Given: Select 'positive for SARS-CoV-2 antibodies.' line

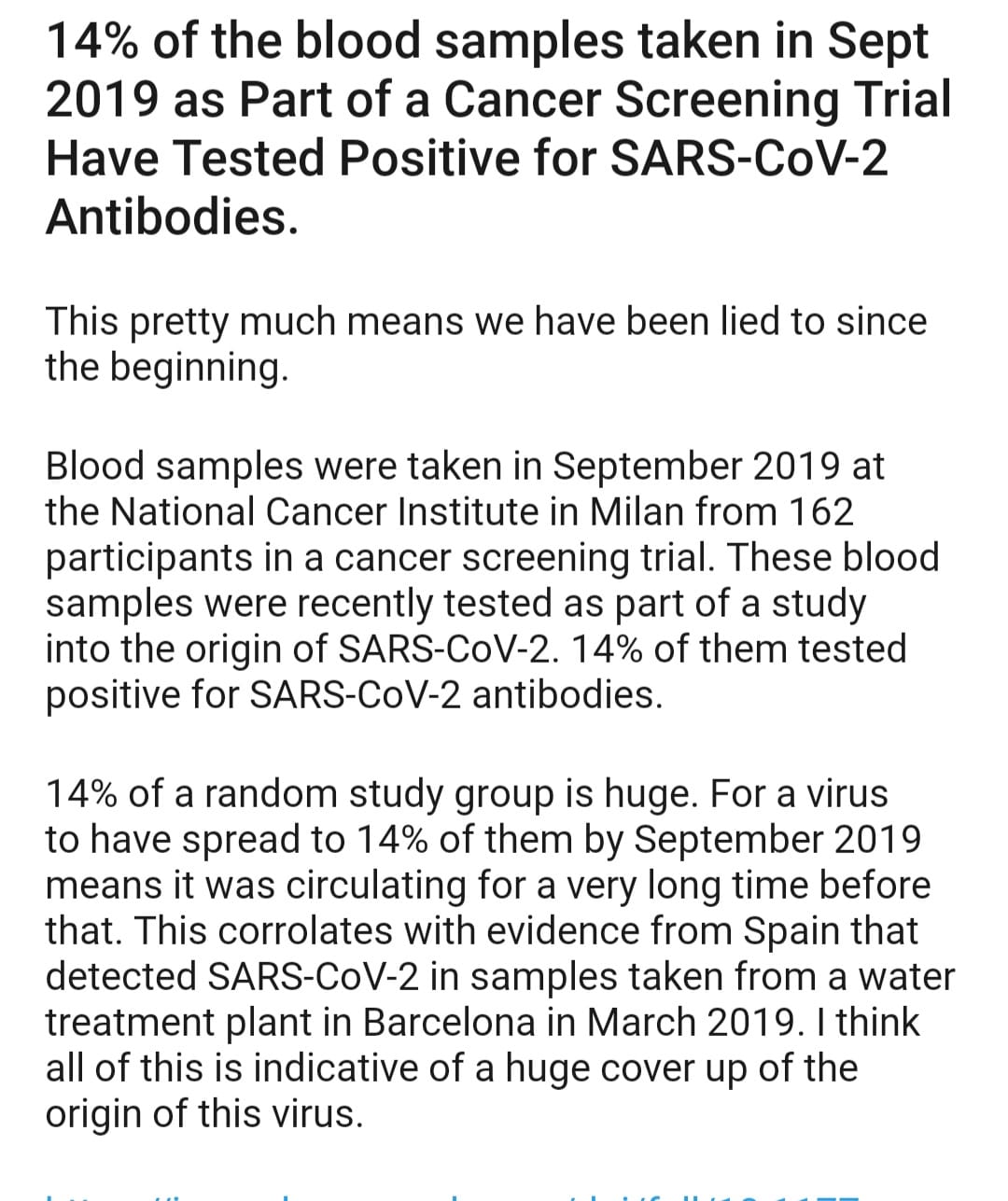Looking at the screenshot, I should 355,695.
